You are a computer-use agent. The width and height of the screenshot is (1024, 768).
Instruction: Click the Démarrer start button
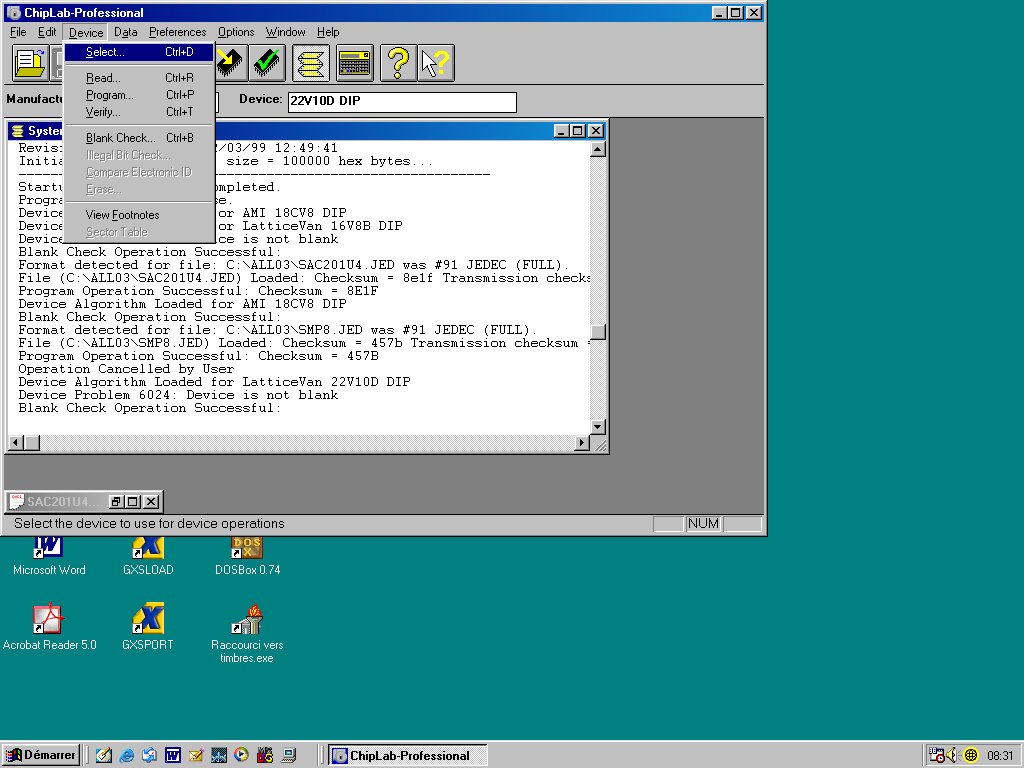click(x=41, y=755)
